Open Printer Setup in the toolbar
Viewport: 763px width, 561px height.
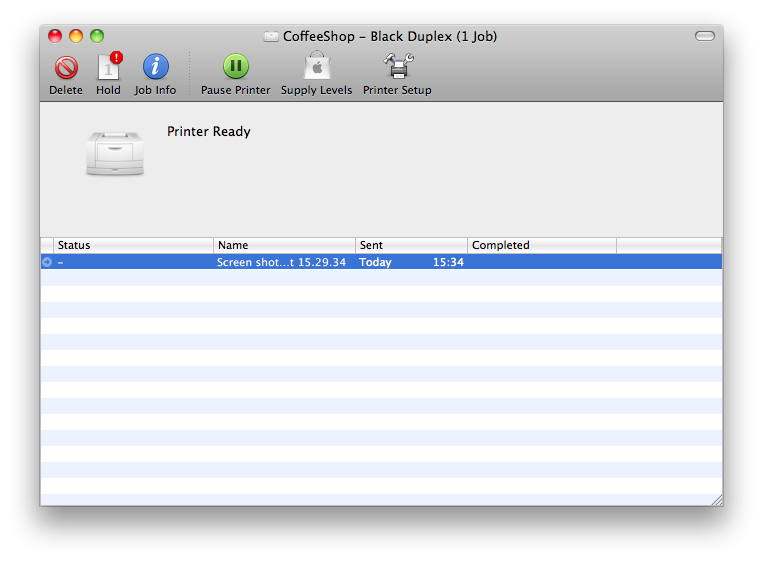coord(397,68)
